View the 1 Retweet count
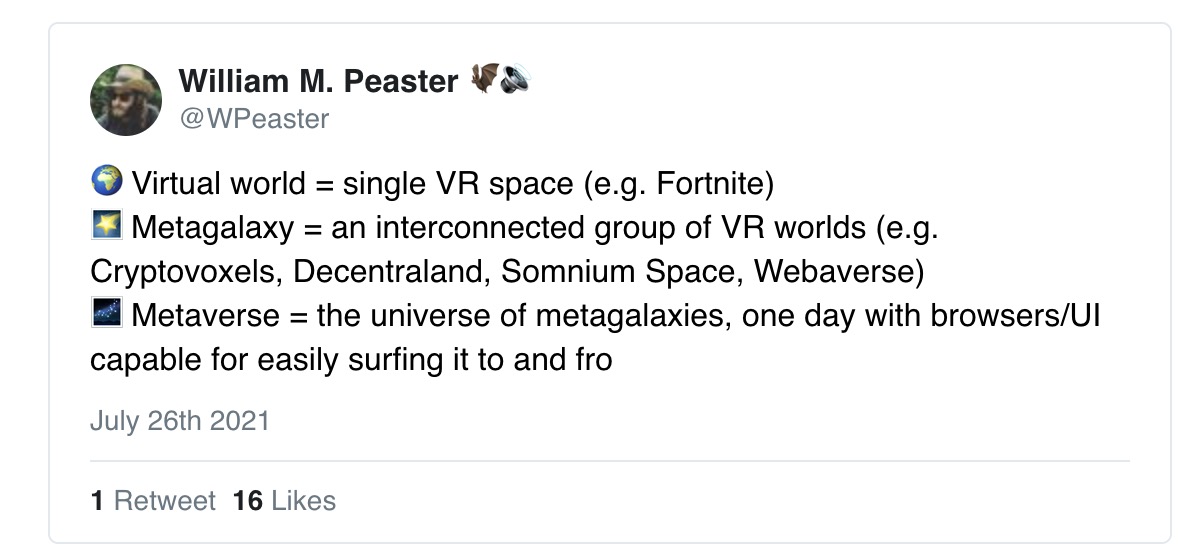This screenshot has width=1180, height=554. [153, 501]
